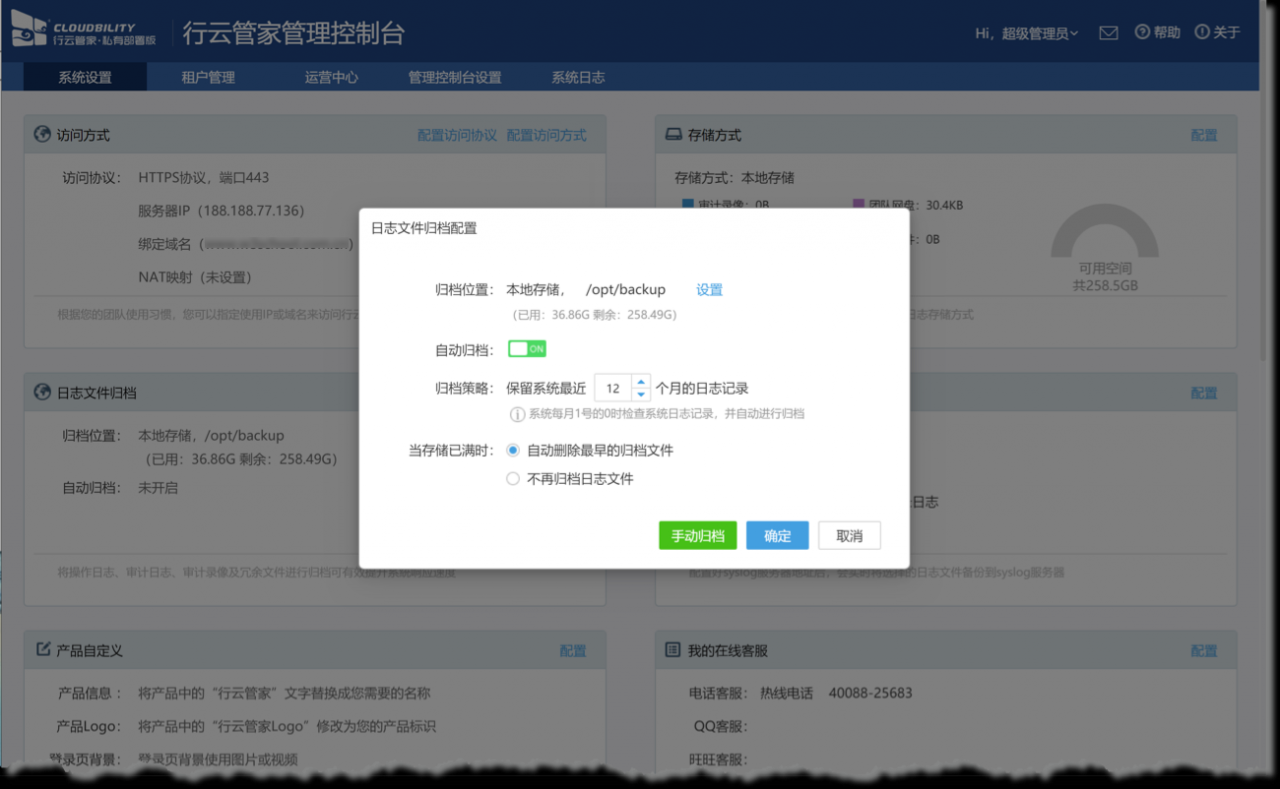Click the green 手动归档 button
Image resolution: width=1280 pixels, height=789 pixels.
pos(698,536)
